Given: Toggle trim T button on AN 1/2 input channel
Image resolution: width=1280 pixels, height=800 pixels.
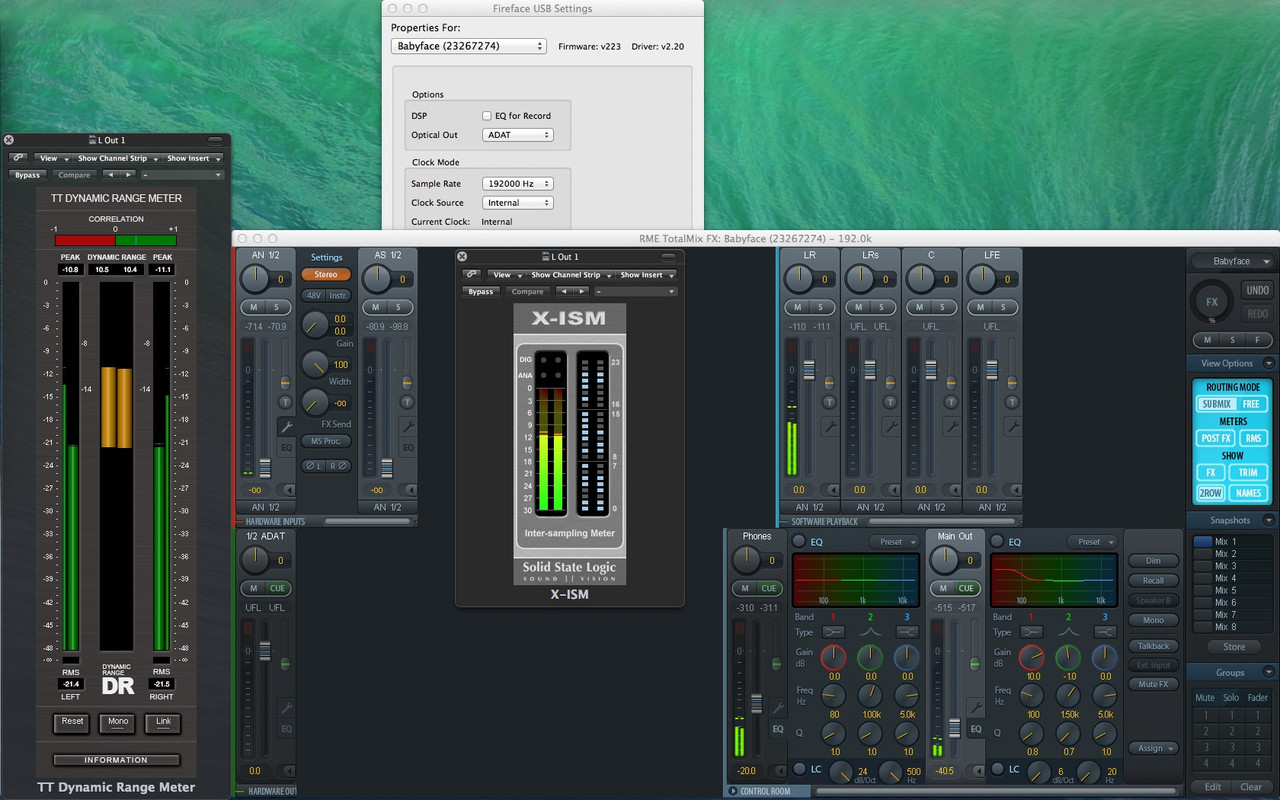Looking at the screenshot, I should coord(285,401).
